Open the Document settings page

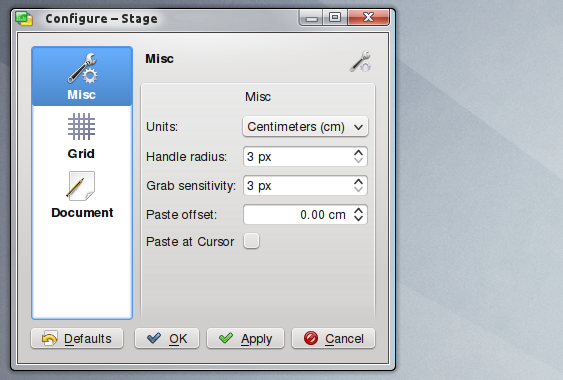coord(82,195)
